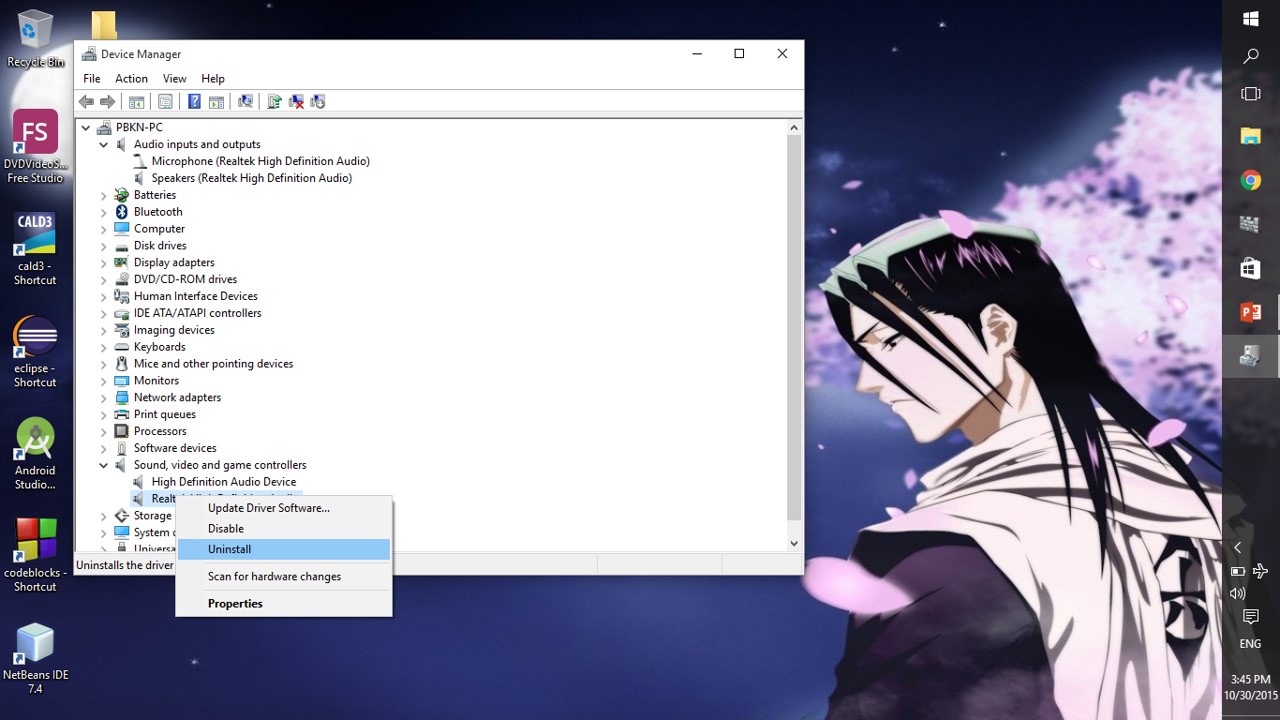Click the device tree vertical scrollbar down arrow
This screenshot has height=720, width=1280.
click(x=794, y=543)
